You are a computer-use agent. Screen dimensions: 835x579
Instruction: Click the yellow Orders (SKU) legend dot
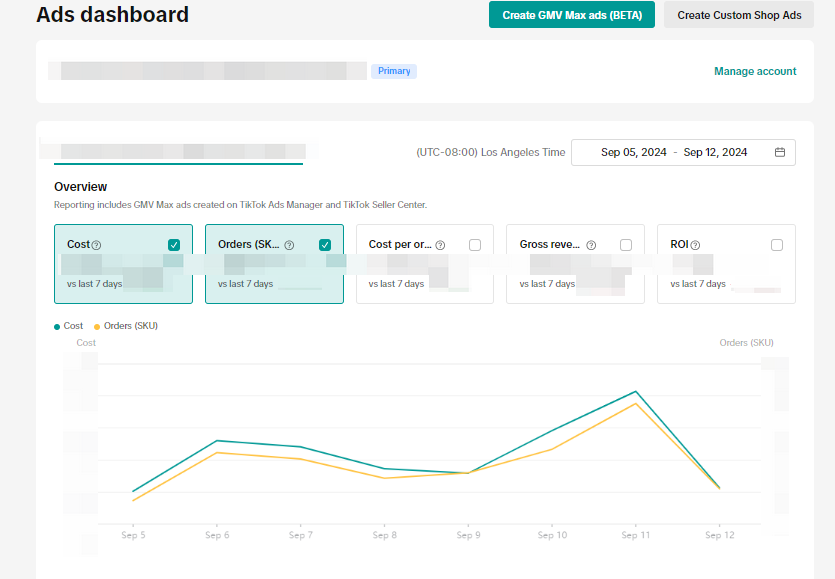97,326
